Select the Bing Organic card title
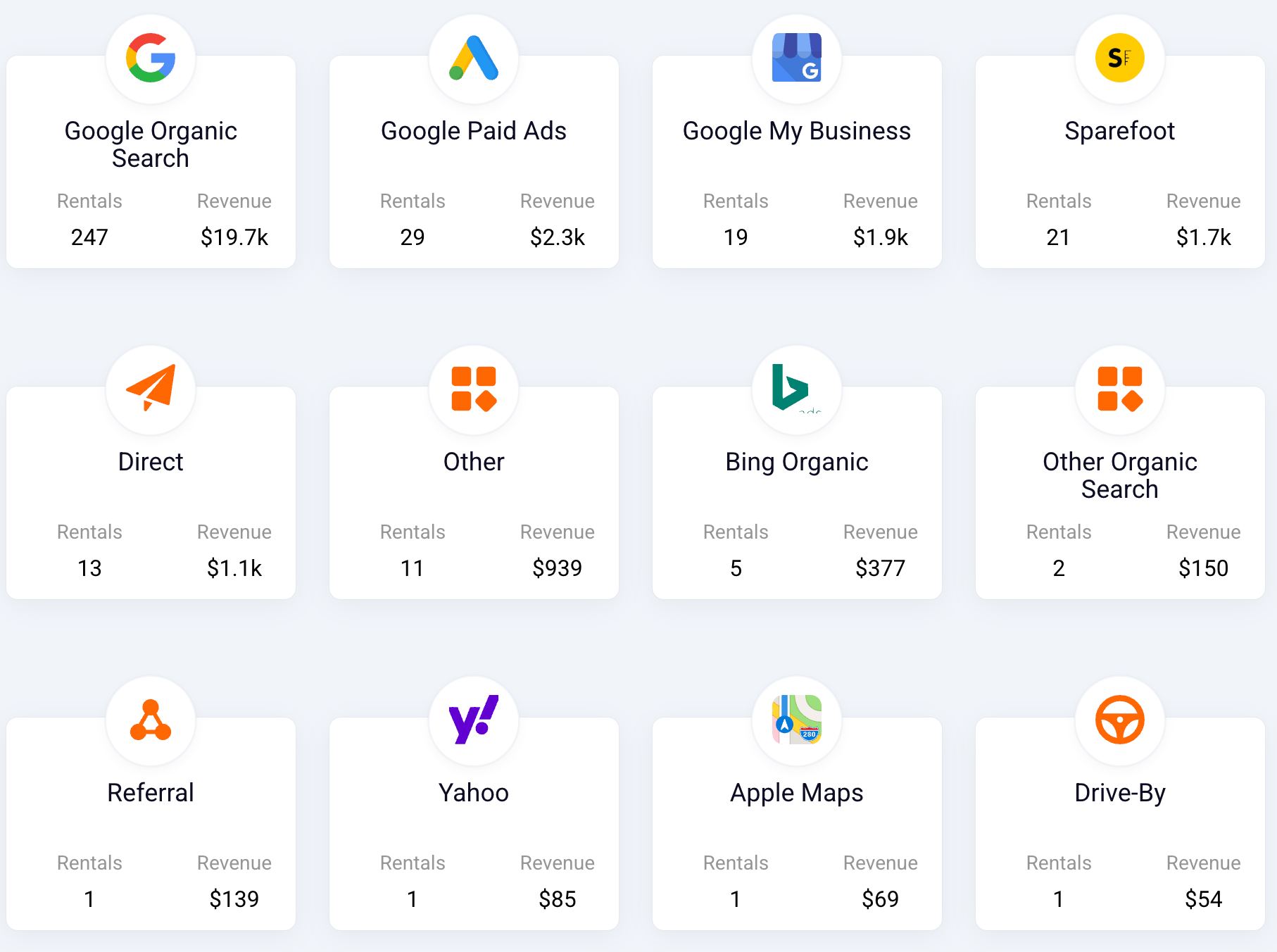Viewport: 1277px width, 952px height. (x=797, y=462)
